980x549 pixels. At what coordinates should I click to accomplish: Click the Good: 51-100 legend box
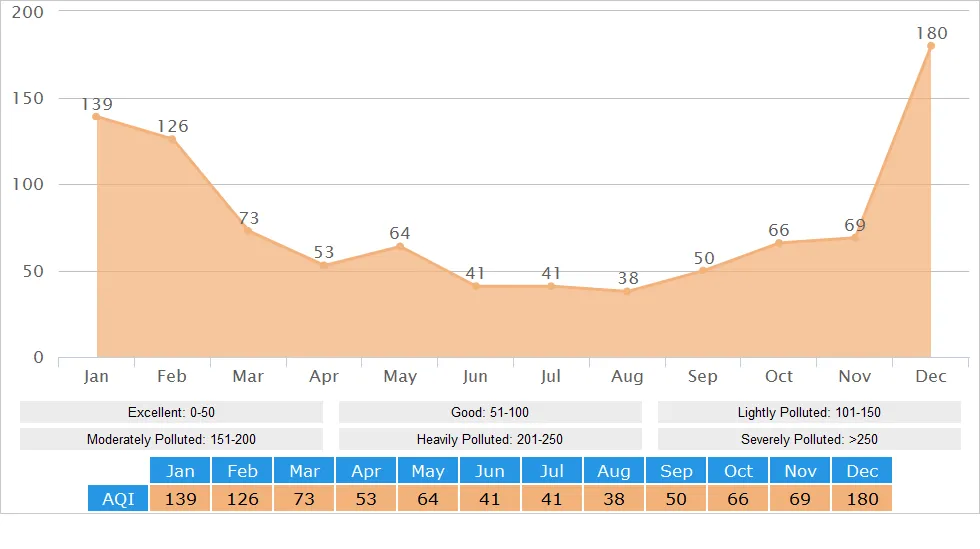(490, 412)
